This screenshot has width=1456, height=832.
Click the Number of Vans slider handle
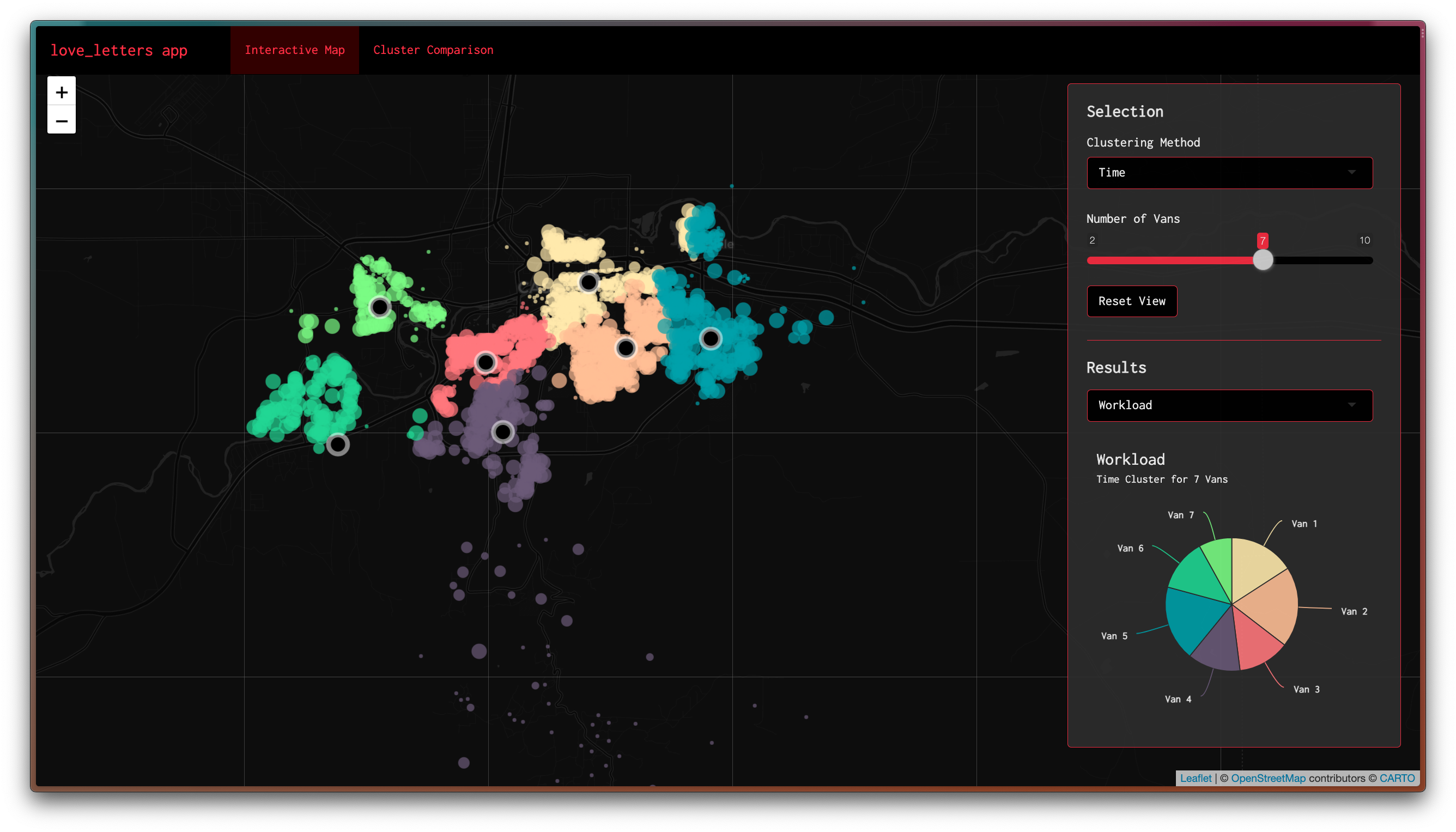1263,260
